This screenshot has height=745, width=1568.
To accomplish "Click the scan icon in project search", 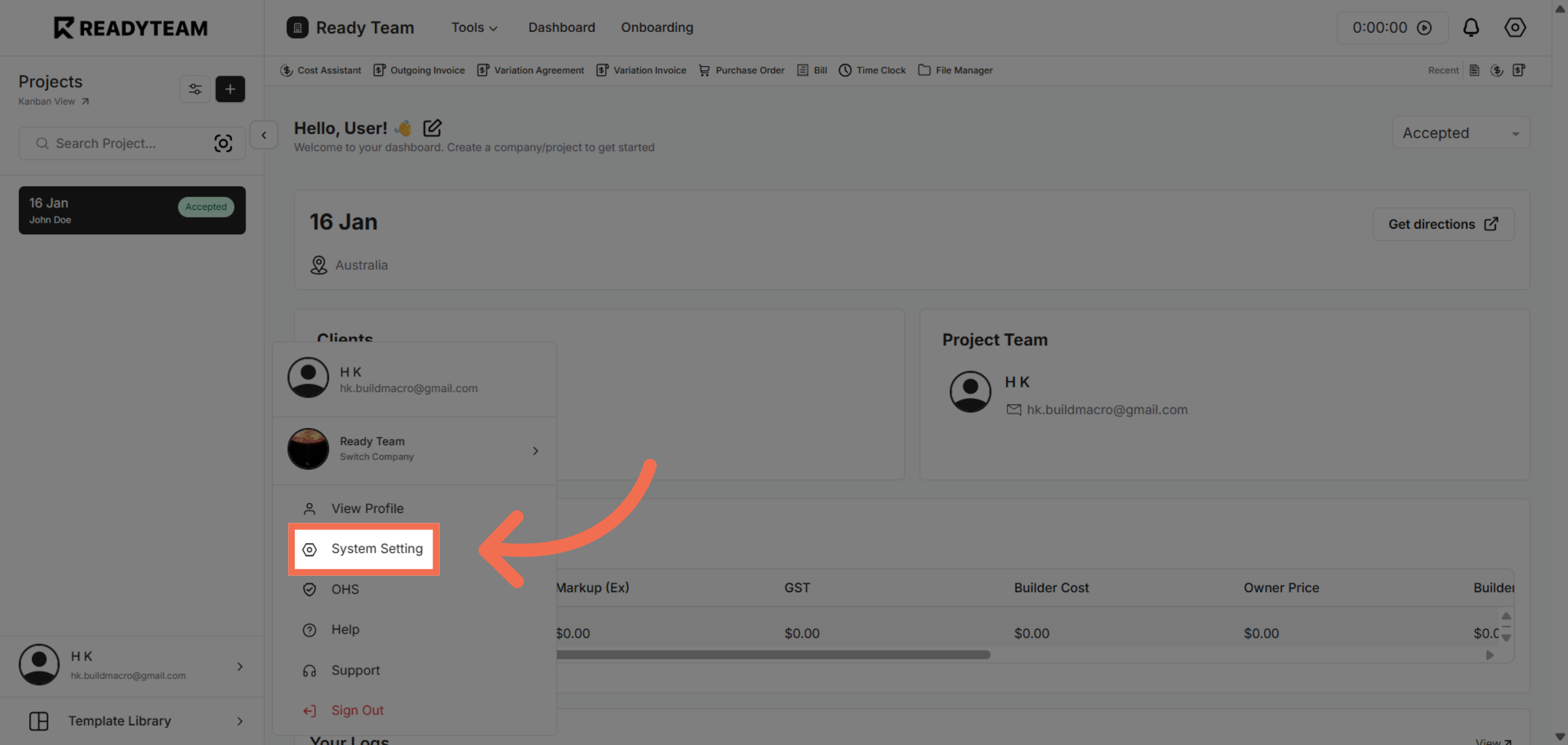I will pos(223,143).
